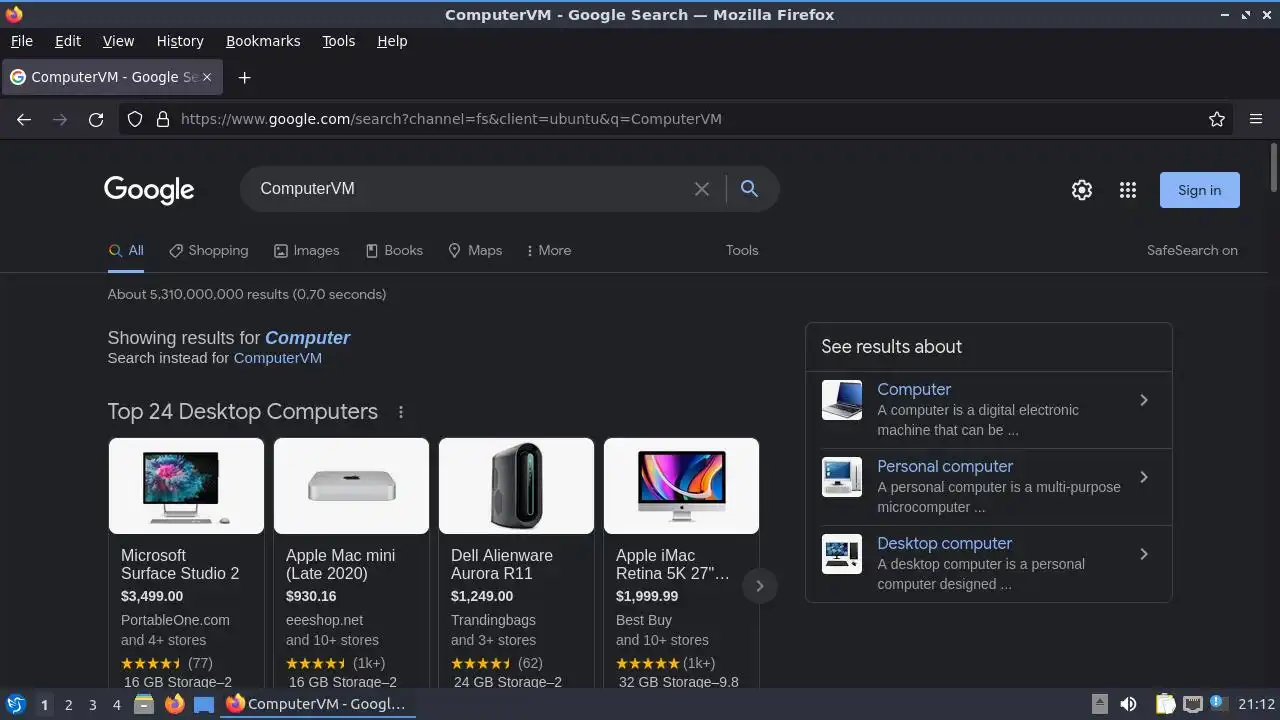Screen dimensions: 1280x720
Task: Advance the product carousel to the right
Action: pyautogui.click(x=759, y=586)
